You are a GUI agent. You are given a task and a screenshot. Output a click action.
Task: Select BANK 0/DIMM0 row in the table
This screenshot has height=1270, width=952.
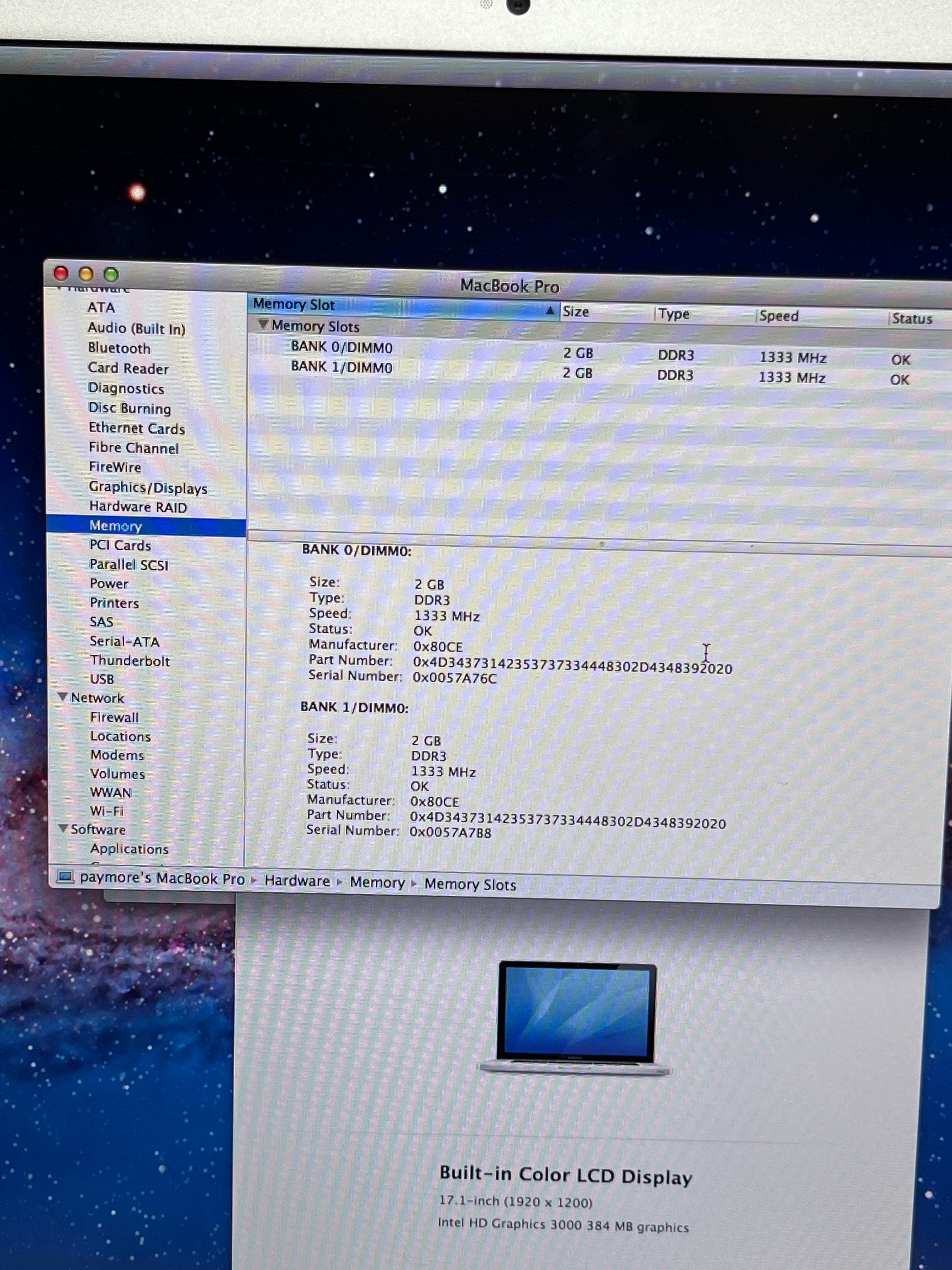[341, 347]
